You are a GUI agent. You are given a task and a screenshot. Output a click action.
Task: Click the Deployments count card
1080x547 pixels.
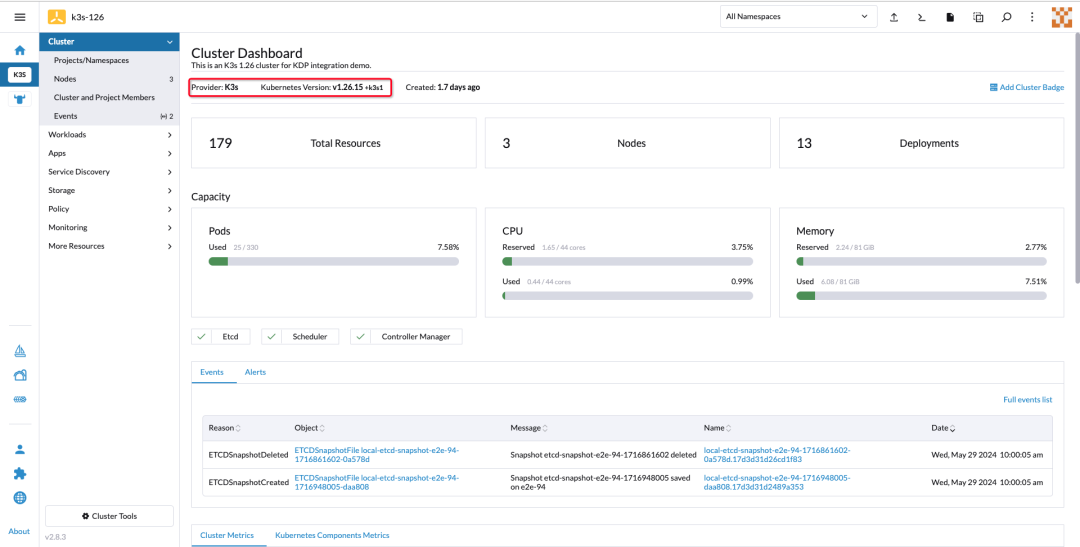click(921, 143)
